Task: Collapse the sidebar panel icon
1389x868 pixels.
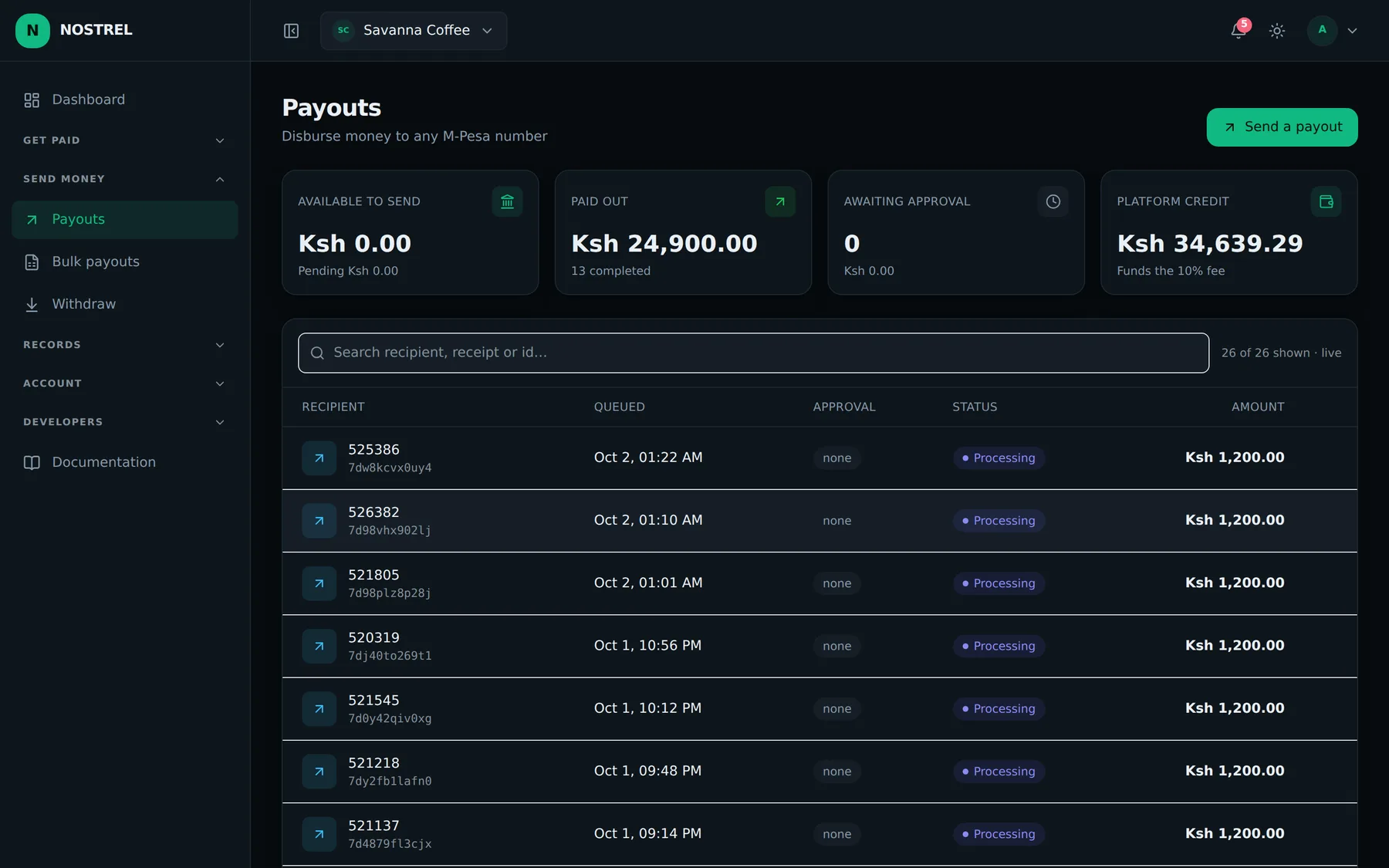Action: (x=291, y=31)
